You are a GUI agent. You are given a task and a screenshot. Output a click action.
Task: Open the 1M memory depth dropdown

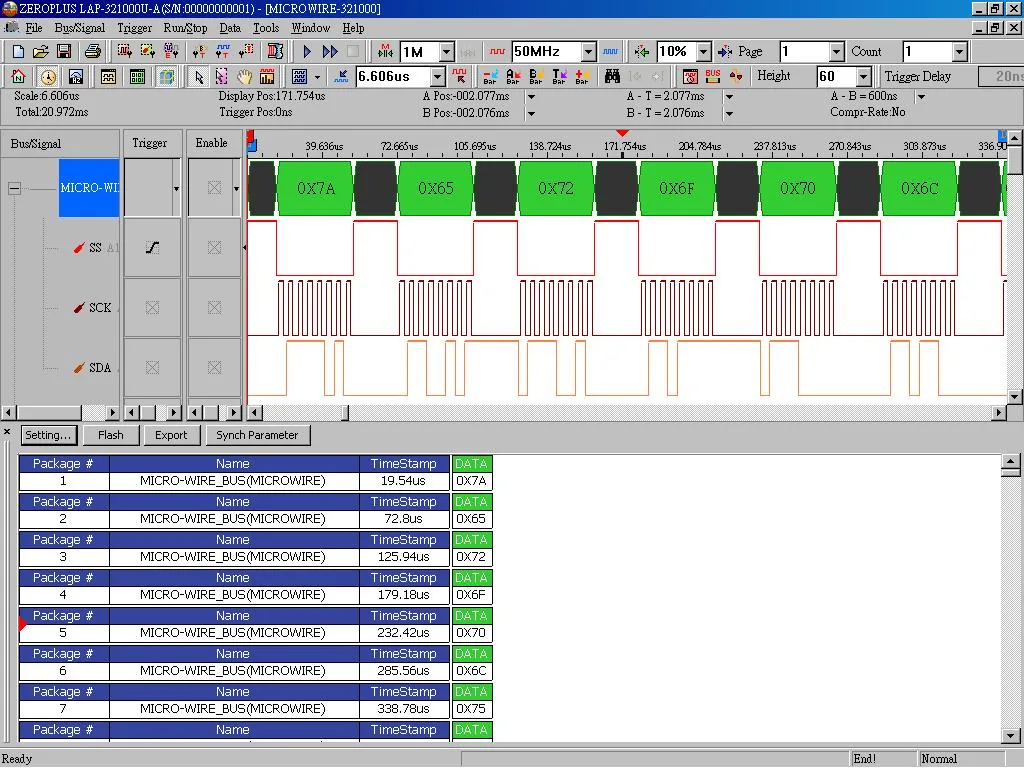pos(447,52)
